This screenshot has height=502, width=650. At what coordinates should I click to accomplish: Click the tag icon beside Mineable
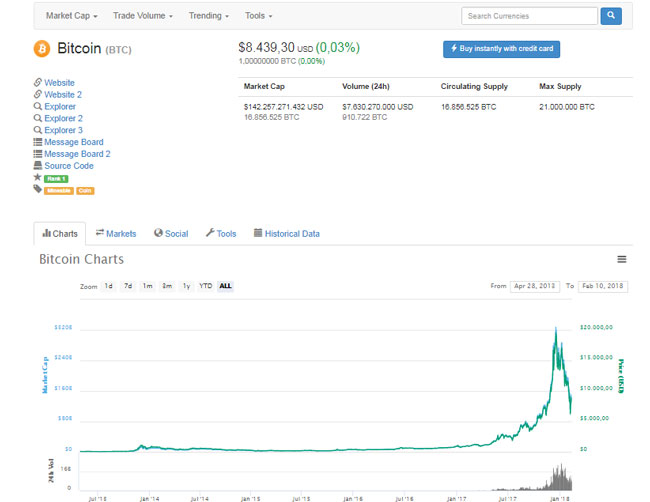[x=38, y=189]
